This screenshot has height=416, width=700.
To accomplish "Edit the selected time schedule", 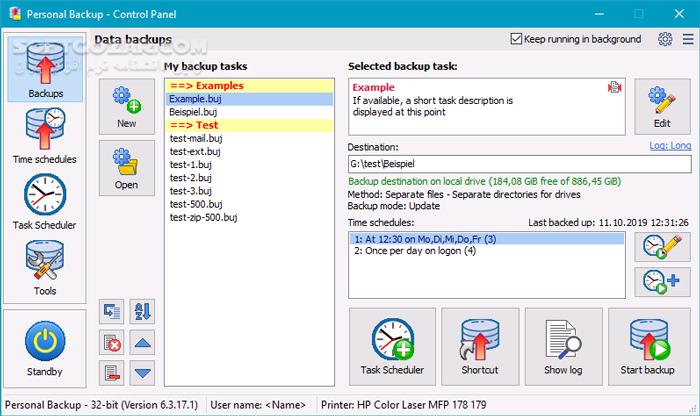I will point(662,247).
